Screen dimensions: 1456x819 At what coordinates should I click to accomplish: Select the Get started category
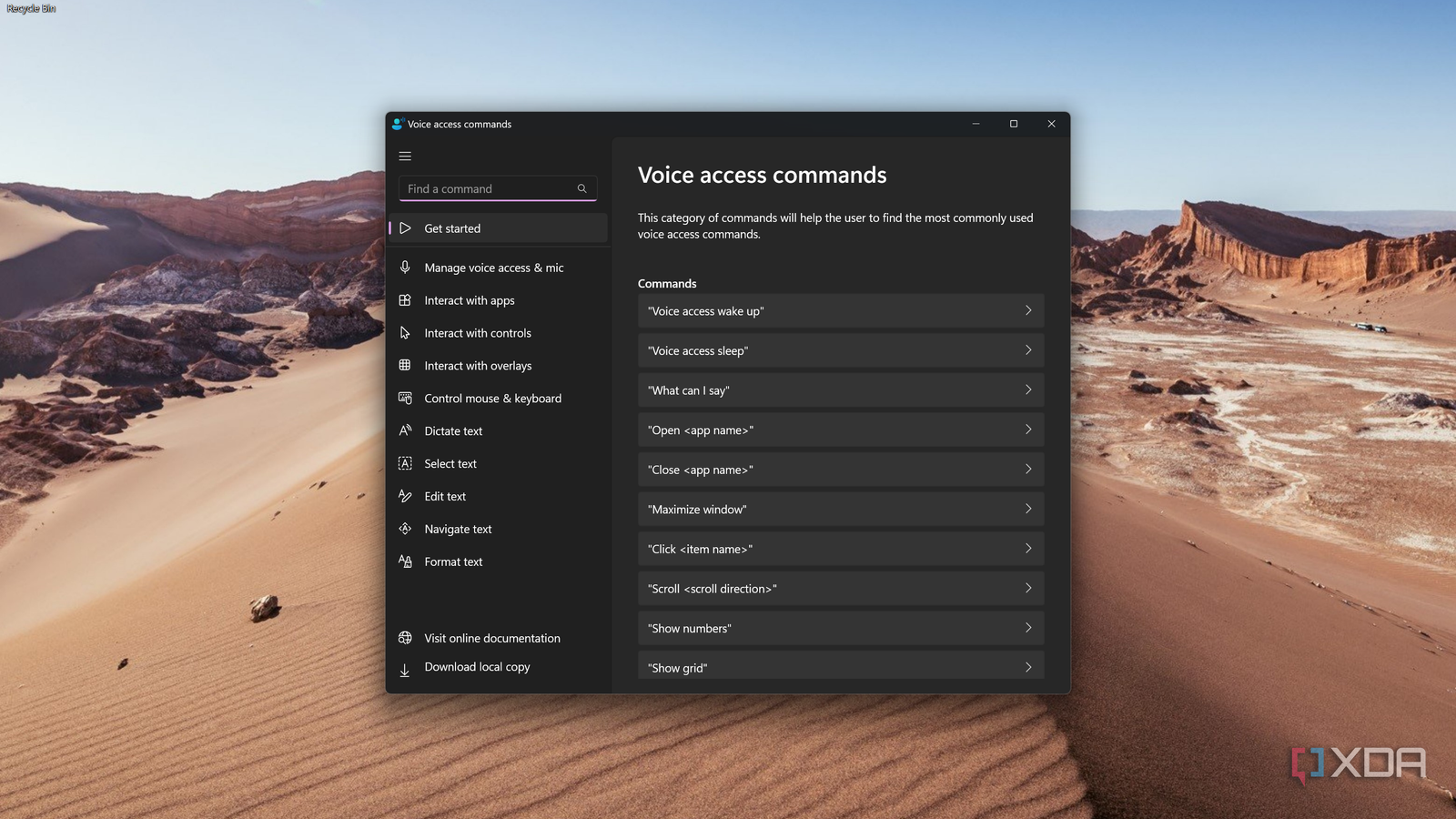[452, 228]
